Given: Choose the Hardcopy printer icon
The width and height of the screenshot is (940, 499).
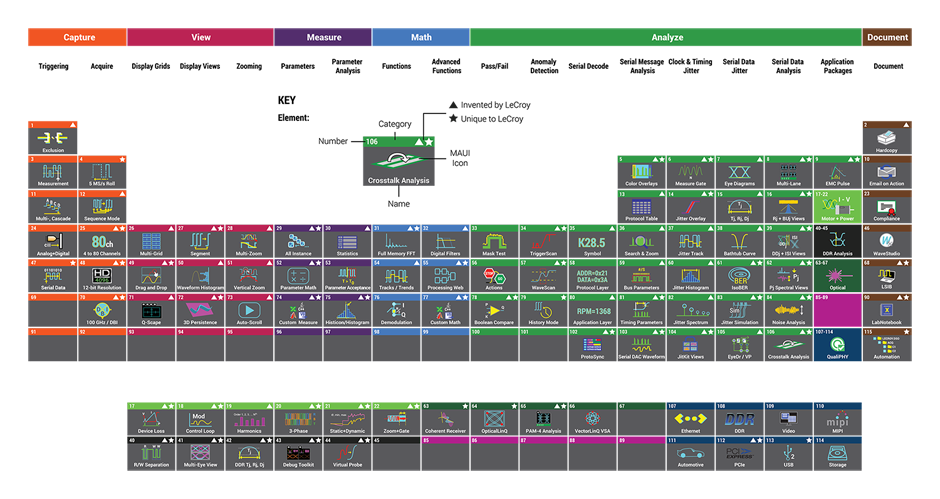Looking at the screenshot, I should (x=887, y=138).
